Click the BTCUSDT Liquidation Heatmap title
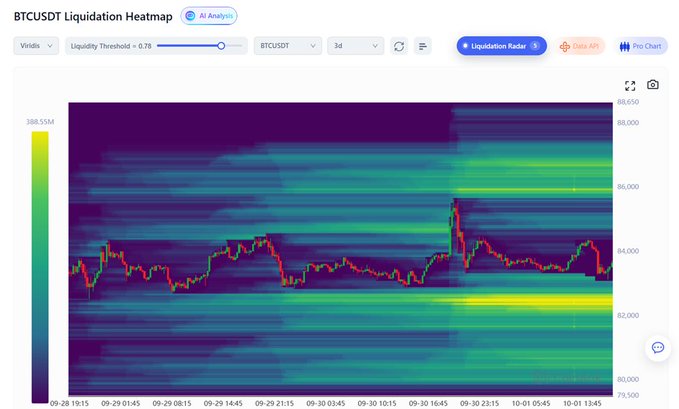Viewport: 679px width, 409px height. pyautogui.click(x=93, y=16)
